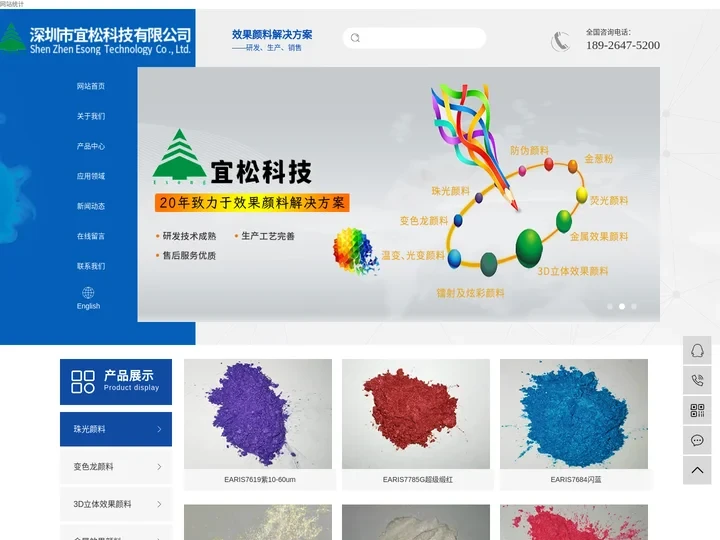Screen dimensions: 720x540
Task: Click the telephone handset icon in header
Action: pos(560,41)
